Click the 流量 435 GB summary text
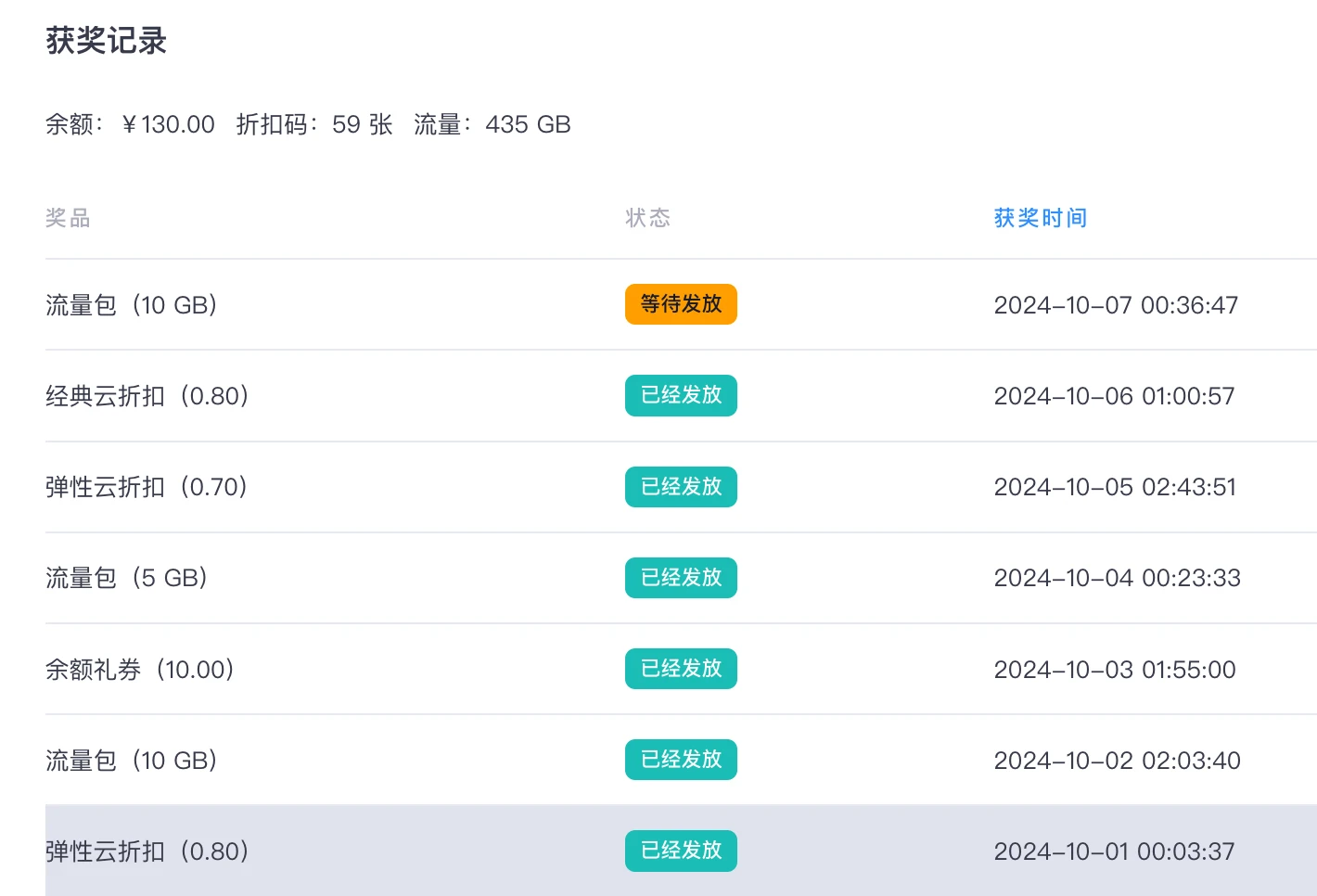 coord(492,124)
